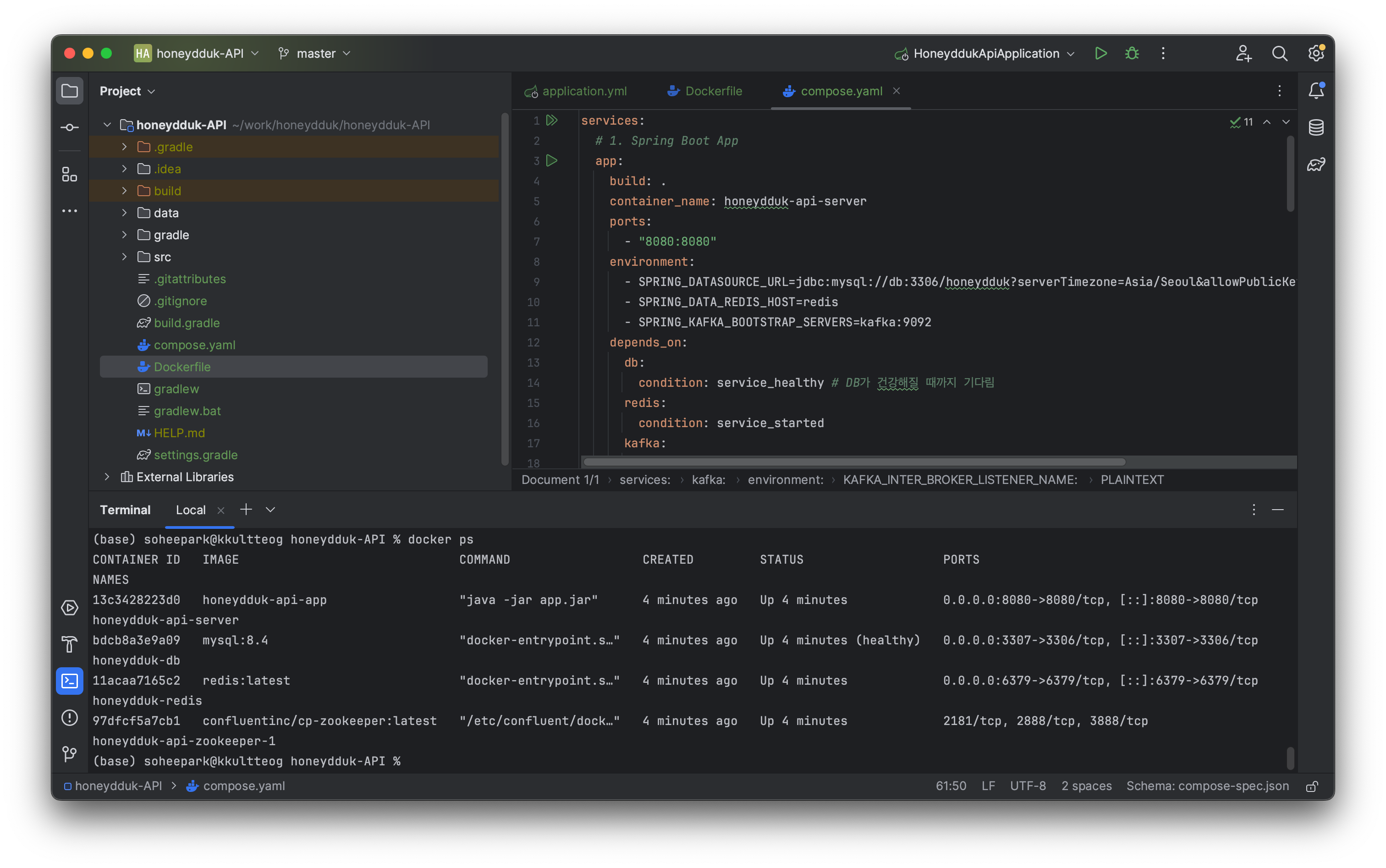Run all services from gutter line 1
This screenshot has width=1386, height=868.
point(552,121)
